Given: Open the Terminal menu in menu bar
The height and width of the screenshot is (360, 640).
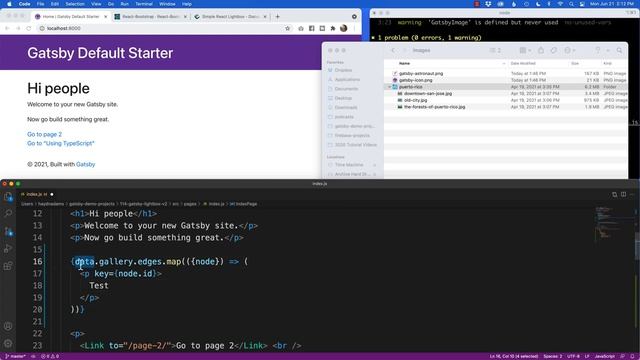Looking at the screenshot, I should (x=144, y=4).
